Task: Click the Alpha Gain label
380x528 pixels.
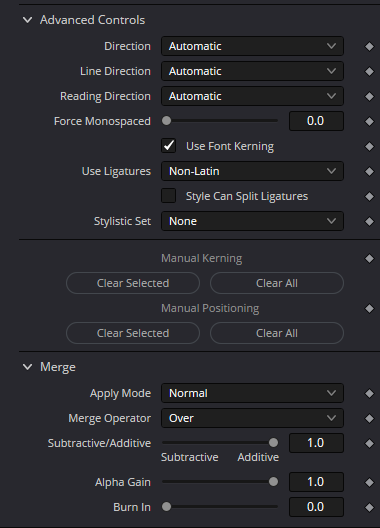Action: (x=123, y=482)
